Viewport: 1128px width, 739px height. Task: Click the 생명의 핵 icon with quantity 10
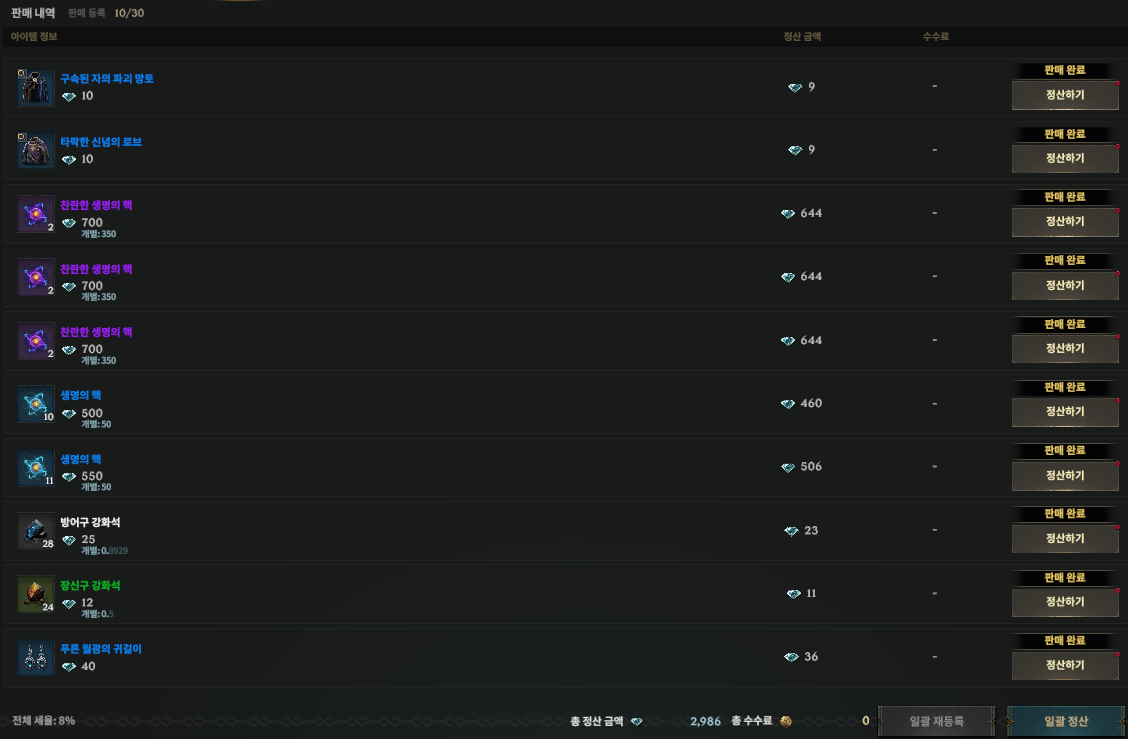pos(36,404)
